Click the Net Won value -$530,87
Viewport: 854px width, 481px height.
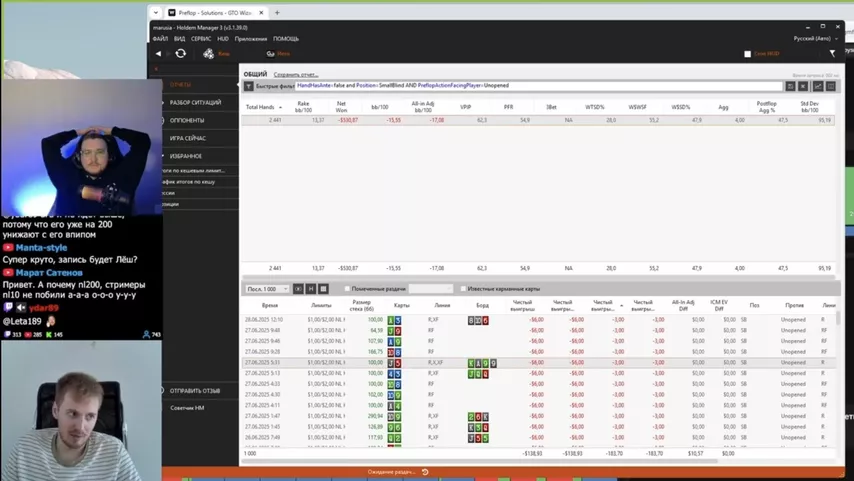point(348,120)
